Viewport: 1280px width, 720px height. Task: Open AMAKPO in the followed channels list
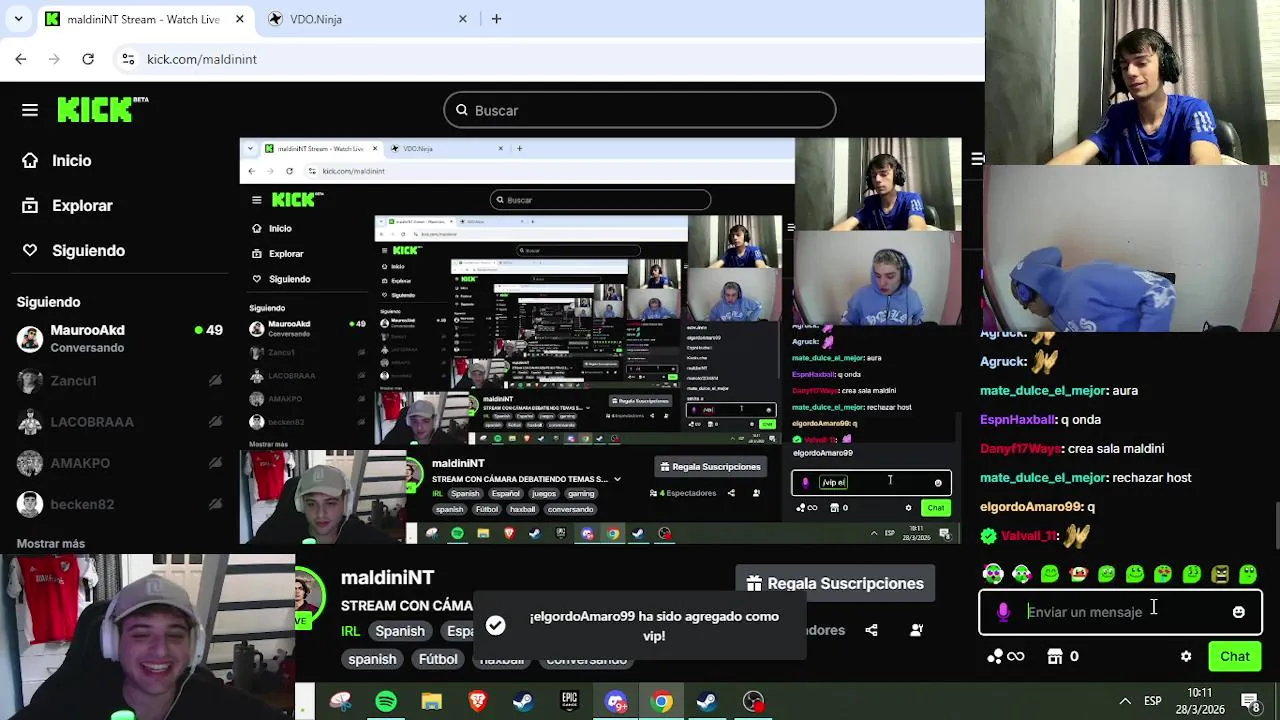point(120,463)
